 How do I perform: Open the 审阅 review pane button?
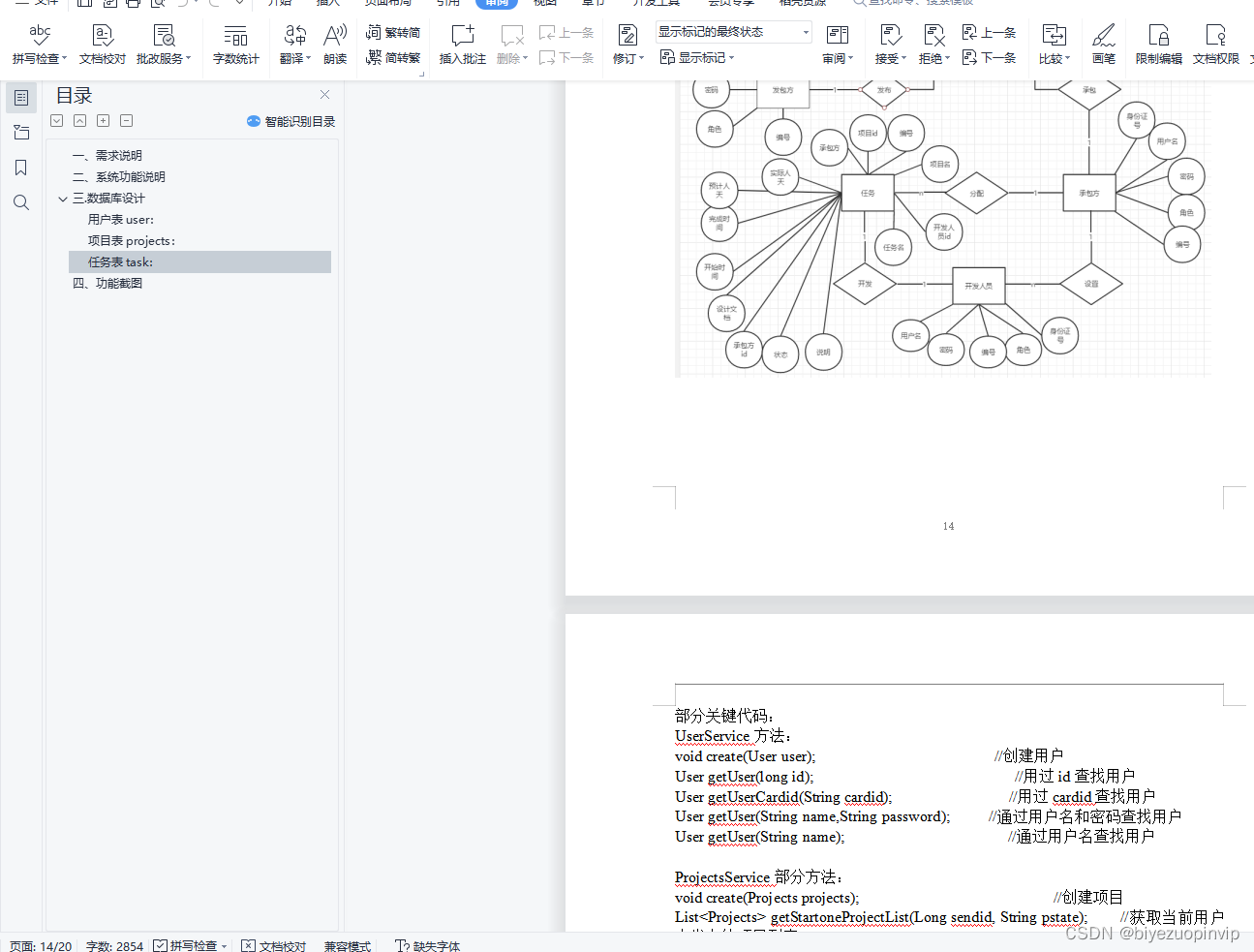pyautogui.click(x=838, y=45)
